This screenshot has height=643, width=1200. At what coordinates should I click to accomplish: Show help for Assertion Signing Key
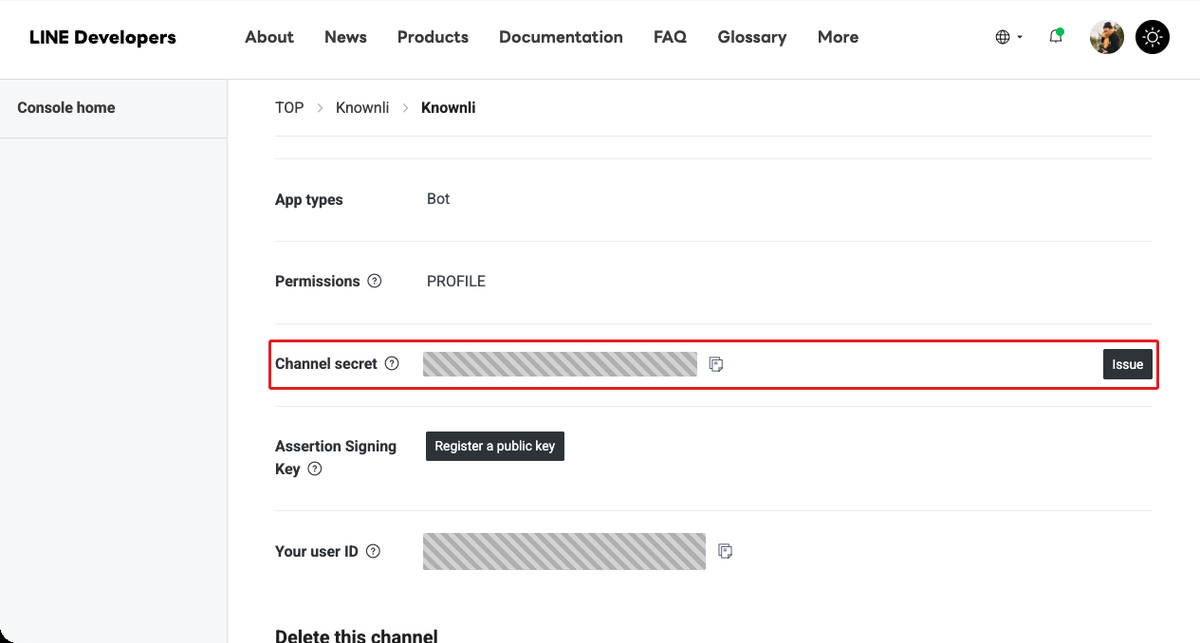tap(315, 469)
